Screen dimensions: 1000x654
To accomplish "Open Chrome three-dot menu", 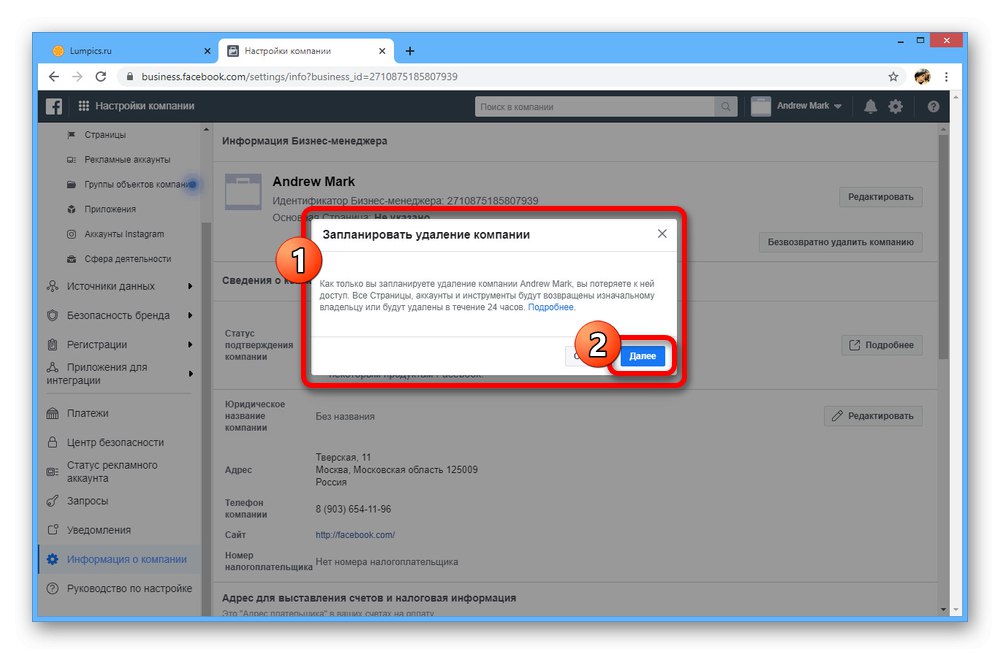I will tap(946, 77).
